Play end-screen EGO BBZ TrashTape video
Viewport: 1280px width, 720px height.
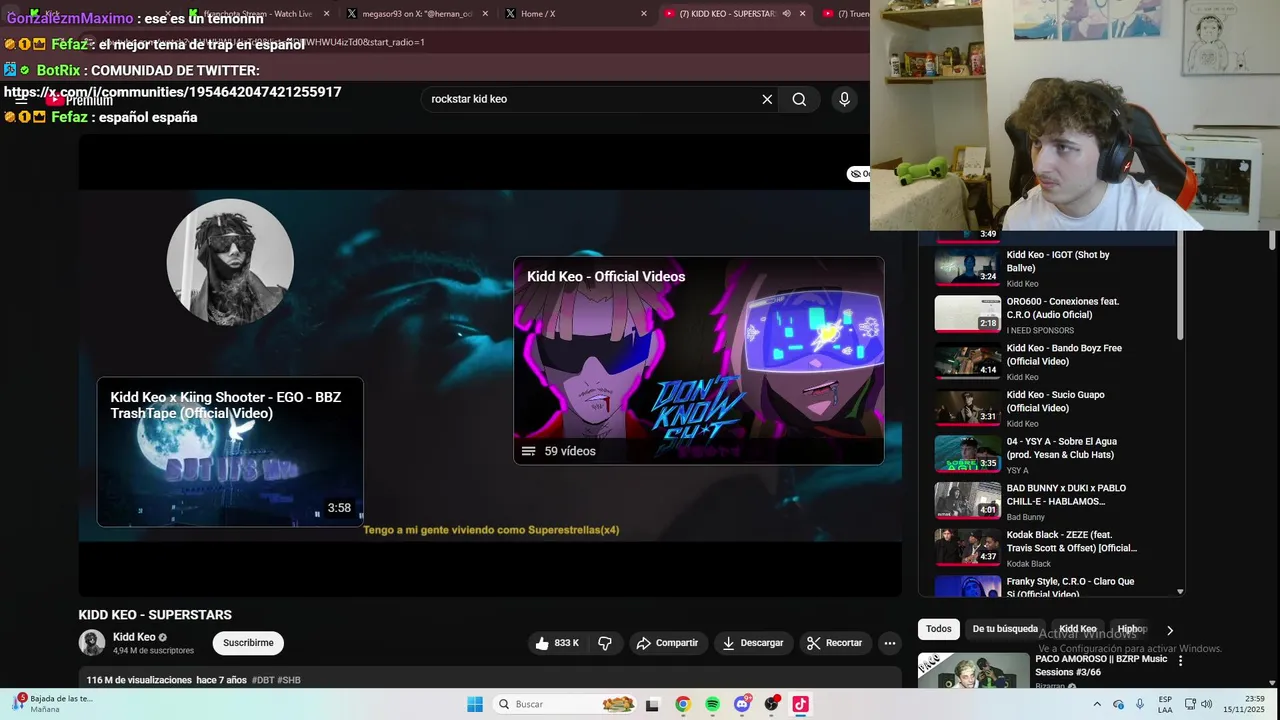pos(230,451)
